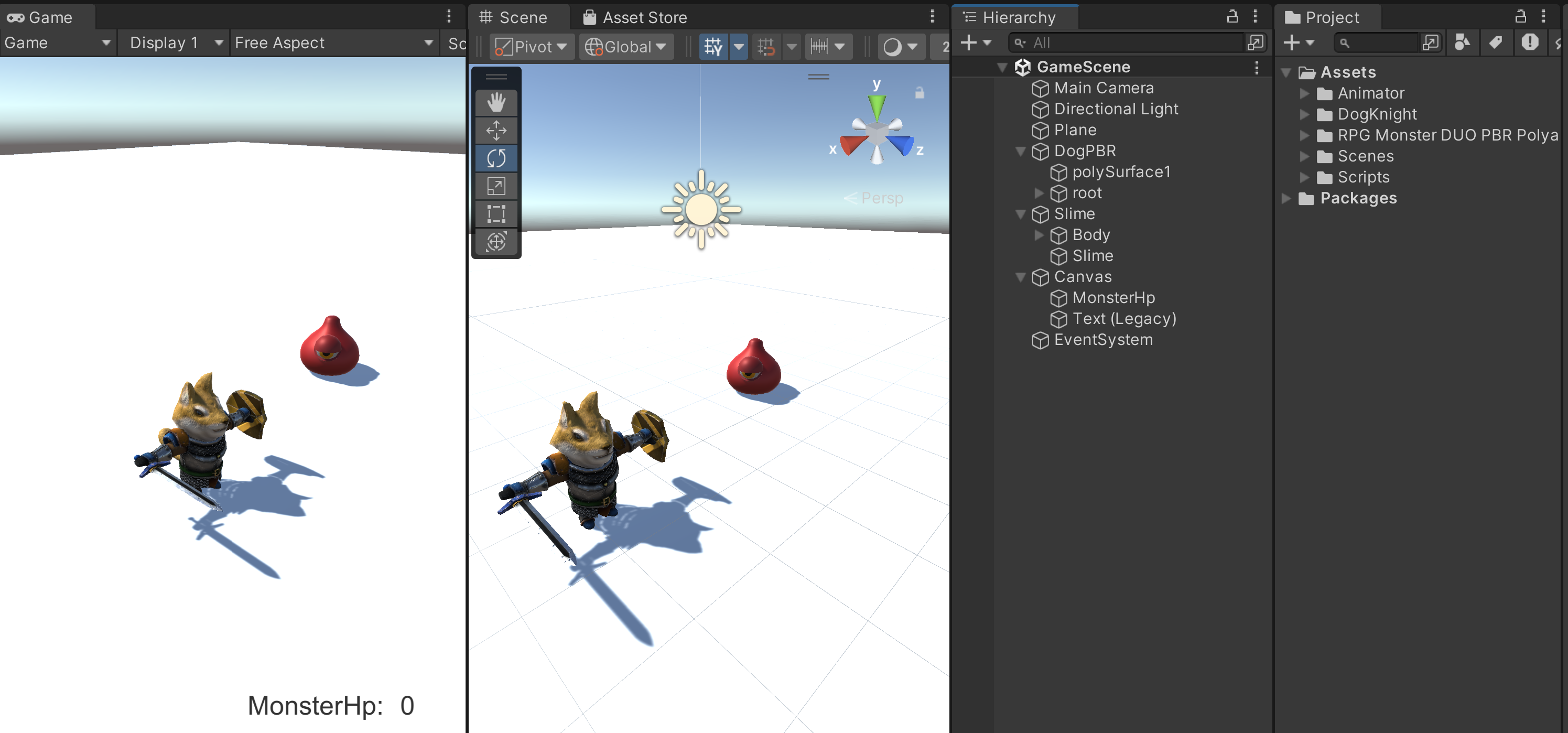1568x733 pixels.
Task: Click the Directional Light sun gizmo
Action: point(701,209)
